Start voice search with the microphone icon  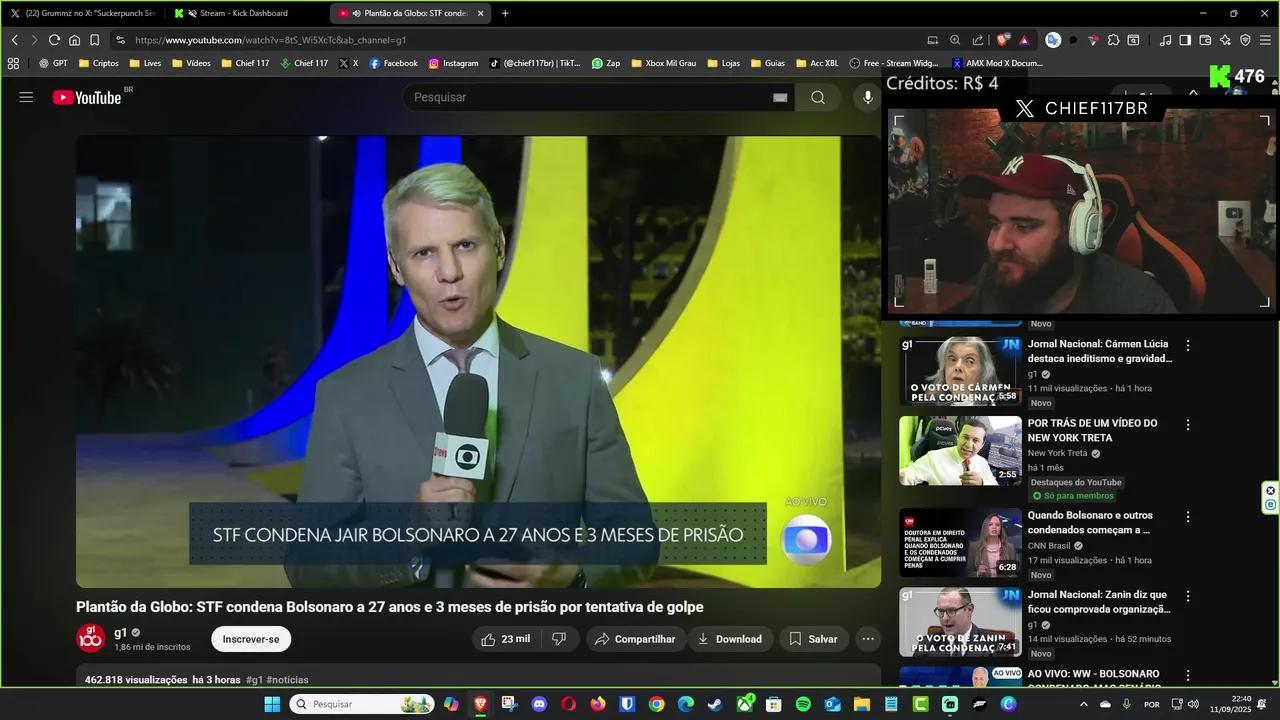point(868,97)
